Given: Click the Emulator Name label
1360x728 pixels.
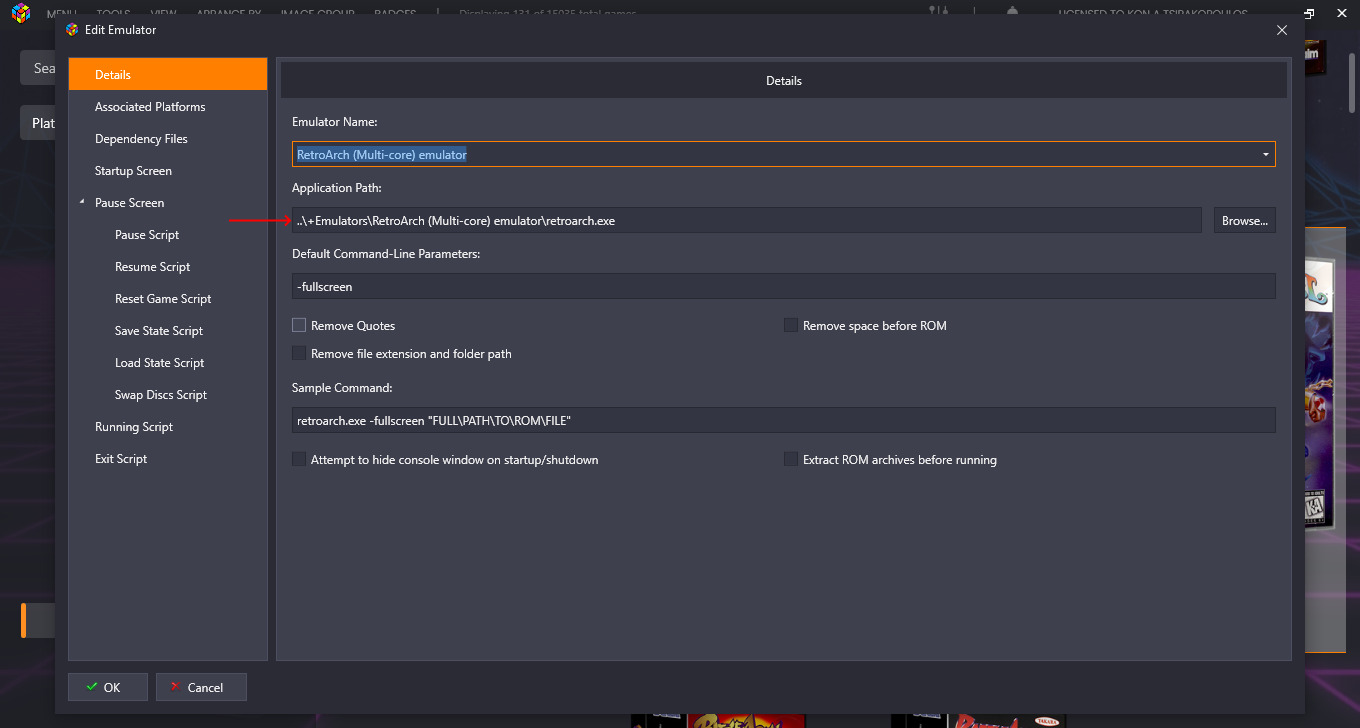Looking at the screenshot, I should pos(334,122).
